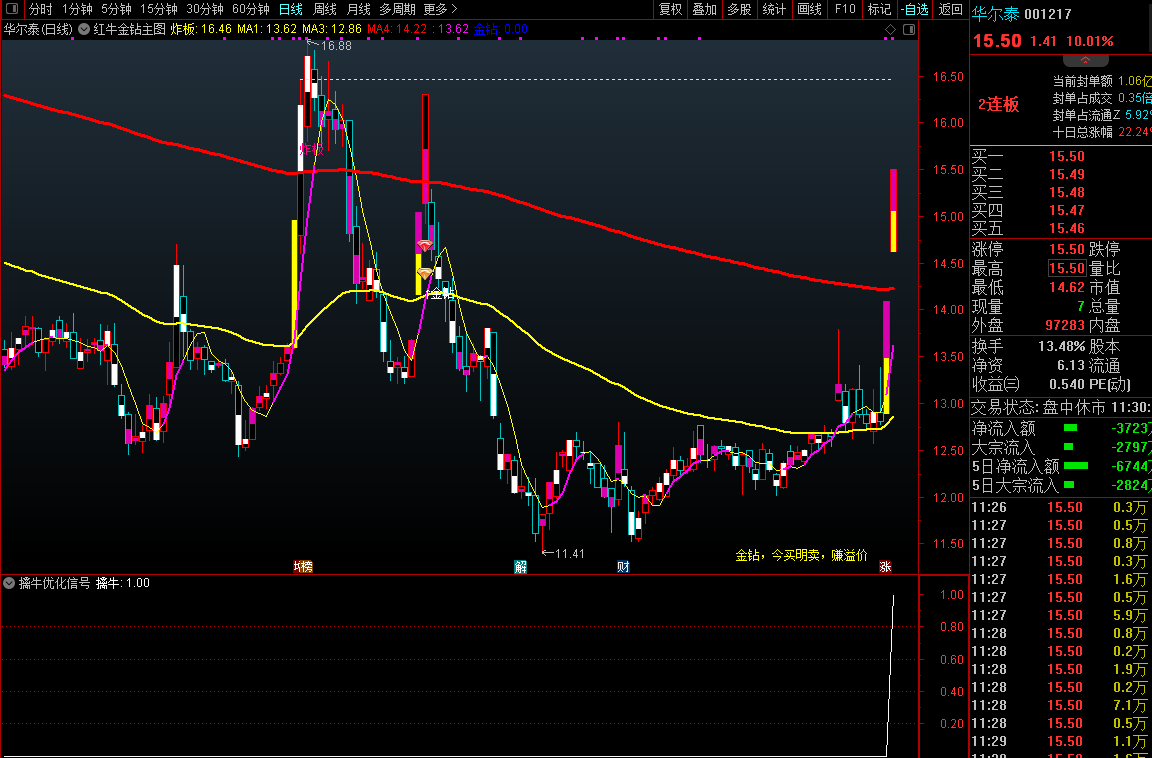This screenshot has height=758, width=1152.
Task: Click the 十日总涨幅 label
Action: coord(1082,132)
